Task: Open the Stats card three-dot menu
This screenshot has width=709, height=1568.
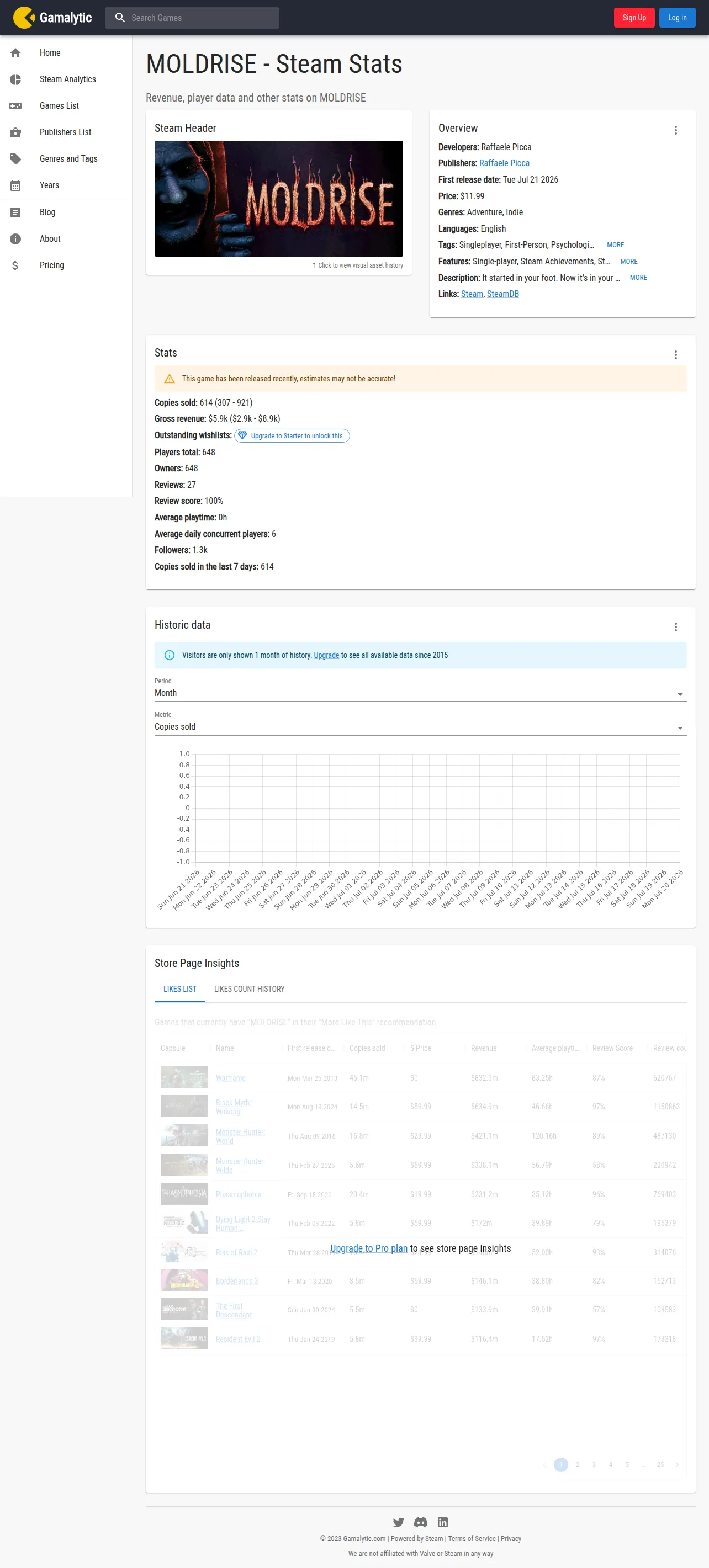Action: pos(675,355)
